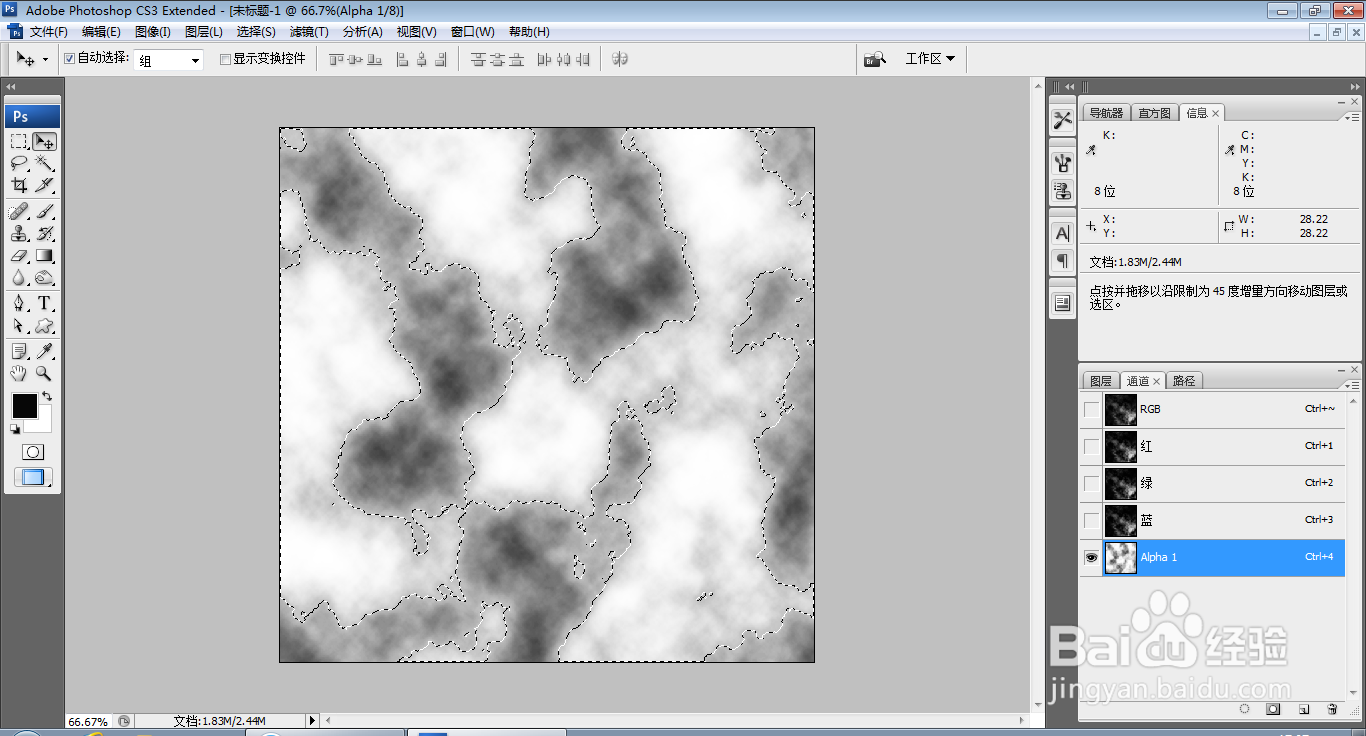Hide the Alpha 1 channel eye
Screen dimensions: 1366x736
(1091, 557)
